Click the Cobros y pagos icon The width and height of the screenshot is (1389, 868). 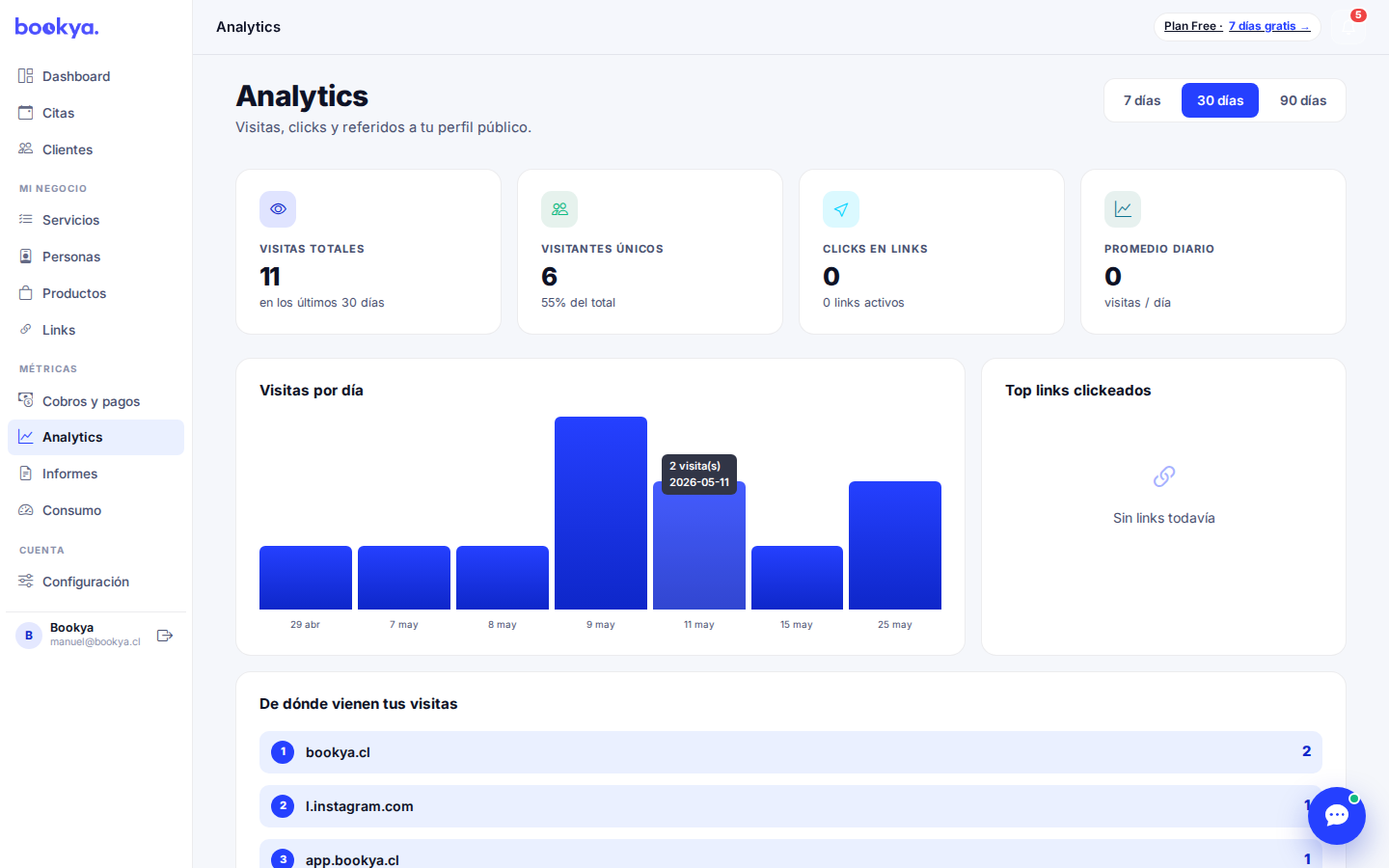26,400
